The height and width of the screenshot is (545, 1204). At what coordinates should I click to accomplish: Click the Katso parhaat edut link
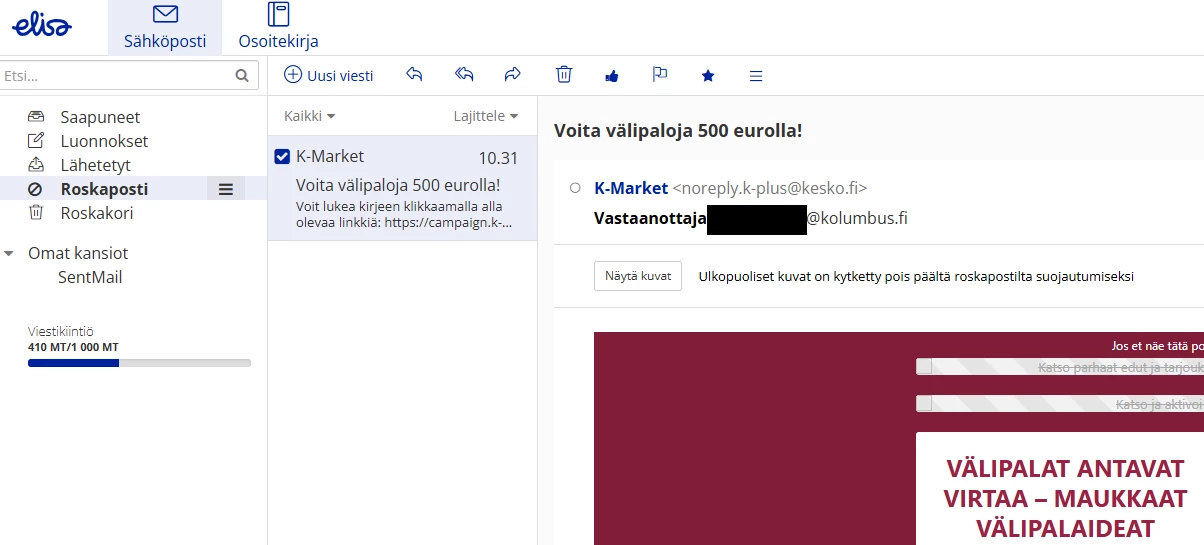tap(1119, 367)
